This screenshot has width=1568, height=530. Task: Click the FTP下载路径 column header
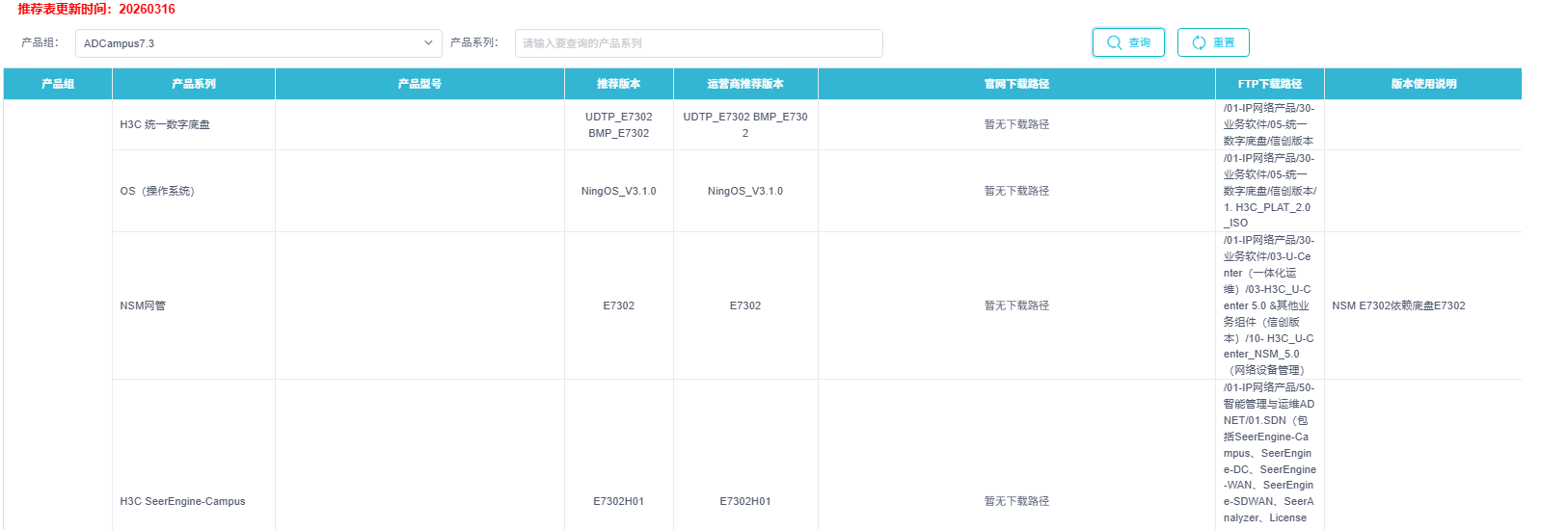click(1269, 84)
